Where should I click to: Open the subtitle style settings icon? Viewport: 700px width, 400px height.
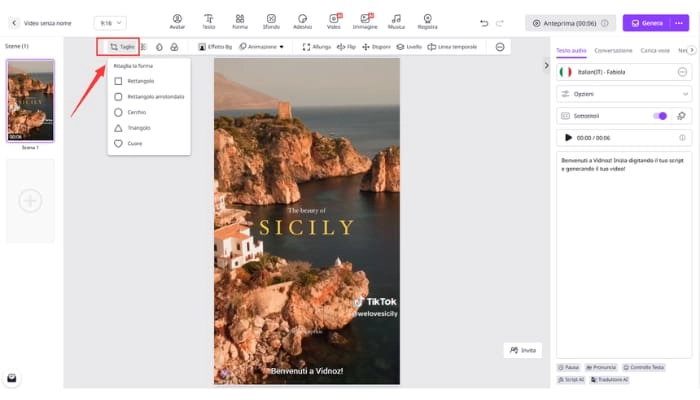(681, 116)
